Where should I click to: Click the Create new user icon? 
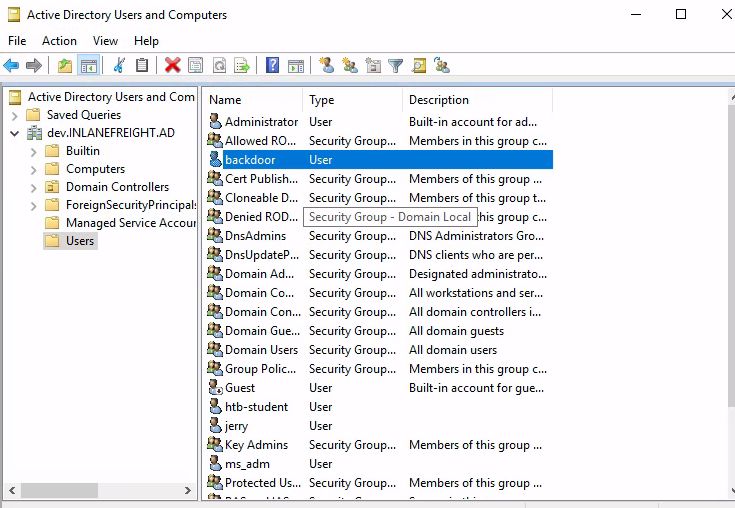[x=326, y=66]
